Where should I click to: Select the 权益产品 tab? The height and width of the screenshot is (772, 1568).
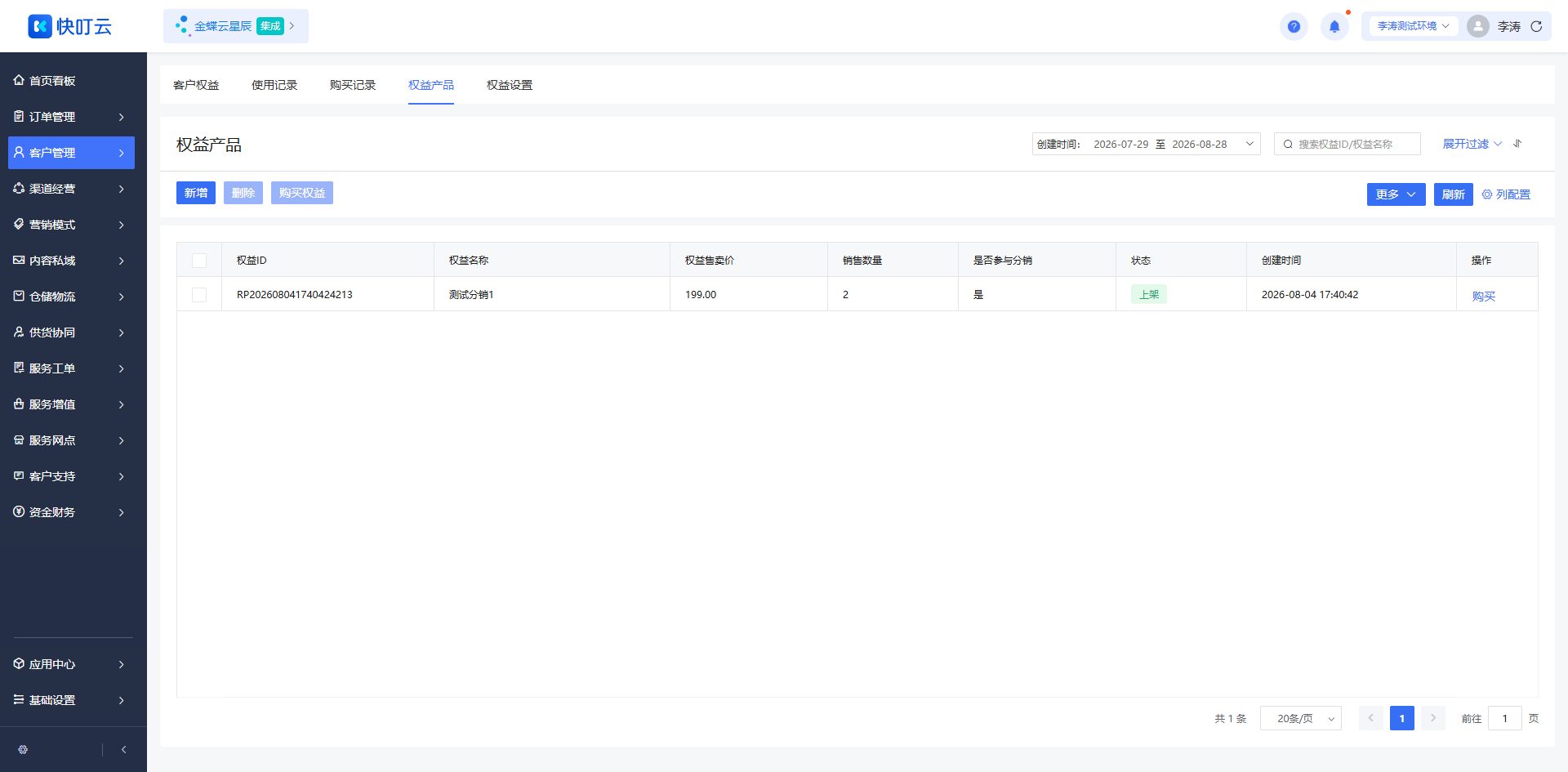coord(431,85)
